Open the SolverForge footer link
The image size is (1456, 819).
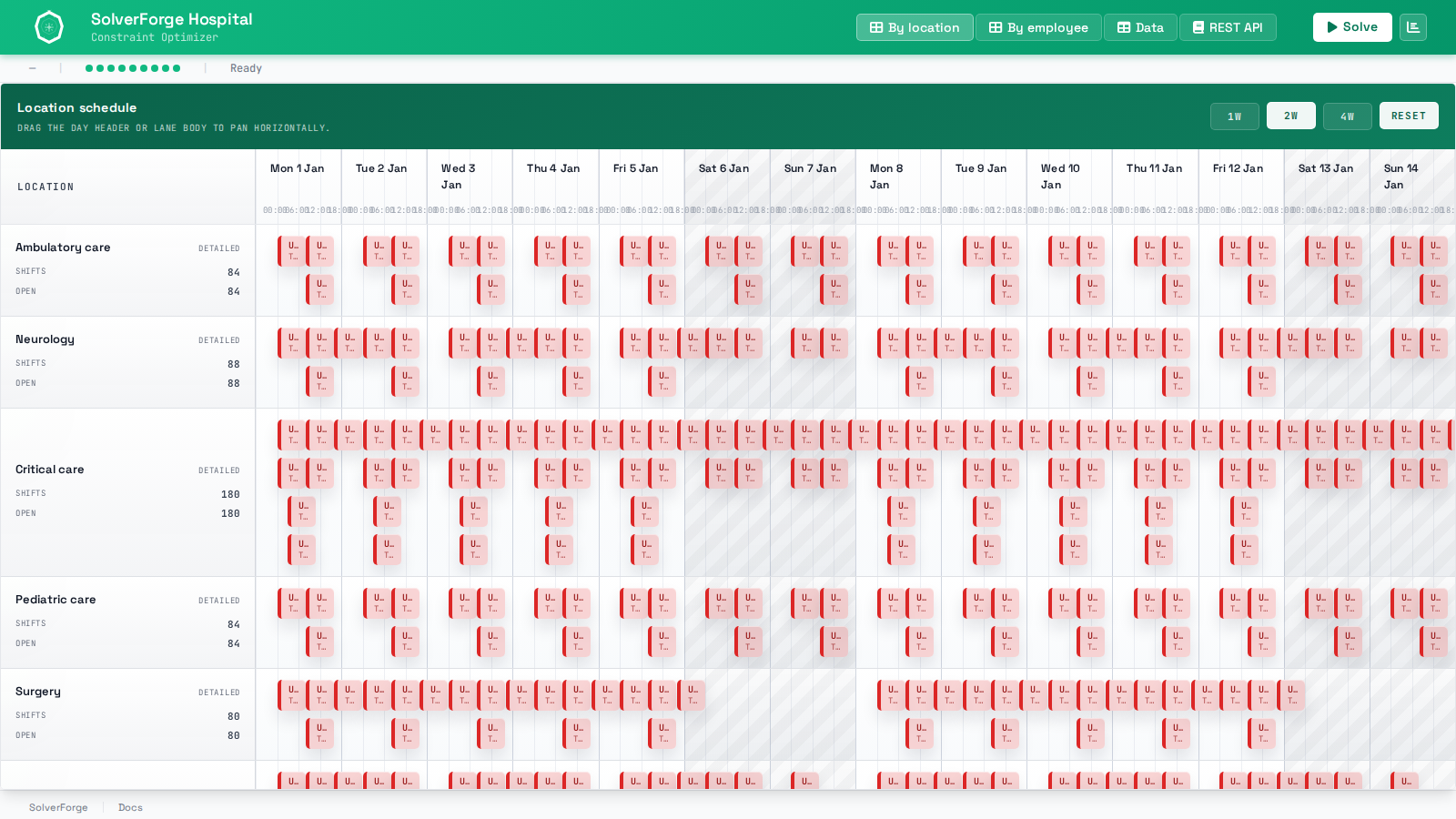pyautogui.click(x=58, y=807)
